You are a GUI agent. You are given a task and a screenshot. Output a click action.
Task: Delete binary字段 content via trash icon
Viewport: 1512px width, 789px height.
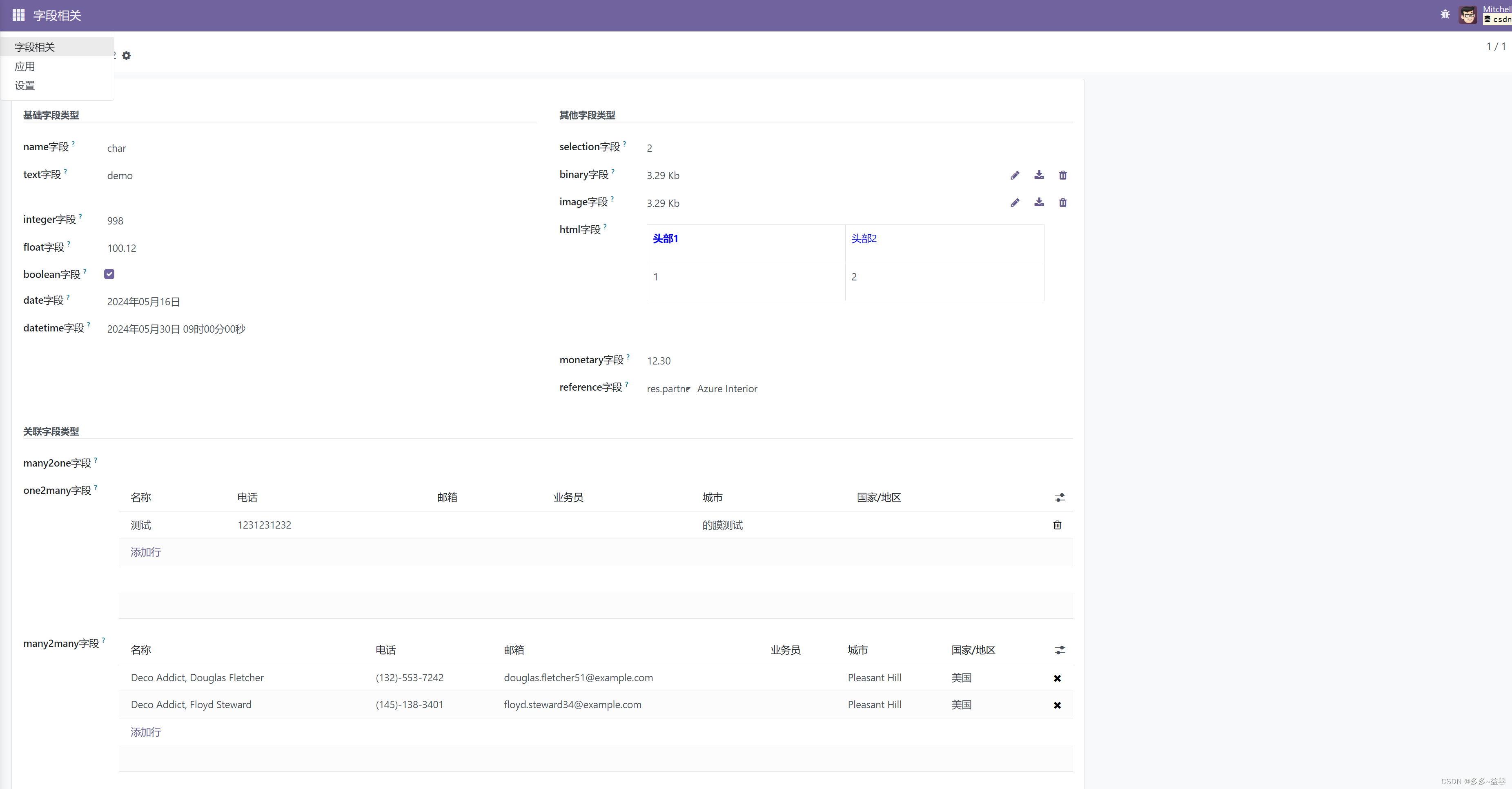1062,175
